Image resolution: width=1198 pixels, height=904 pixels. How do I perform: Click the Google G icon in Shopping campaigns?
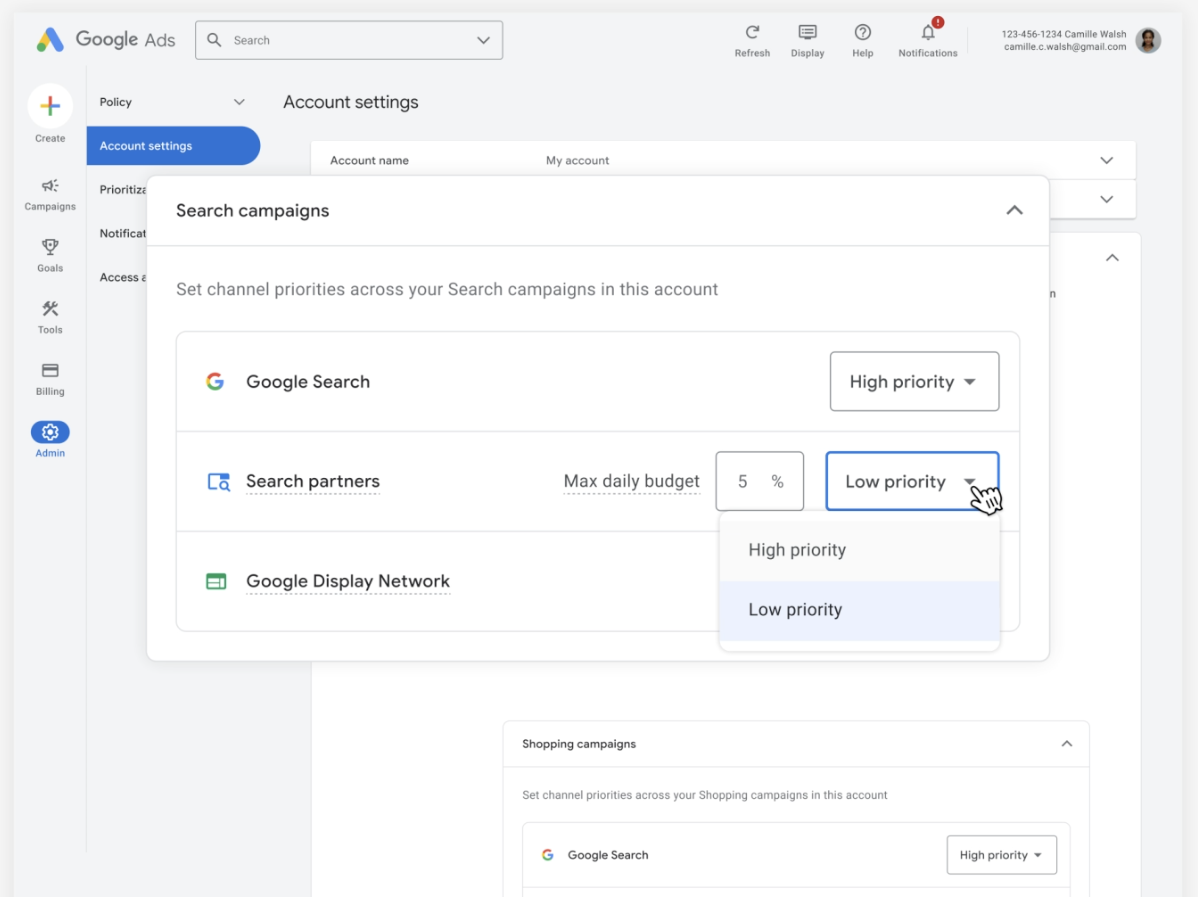point(548,854)
